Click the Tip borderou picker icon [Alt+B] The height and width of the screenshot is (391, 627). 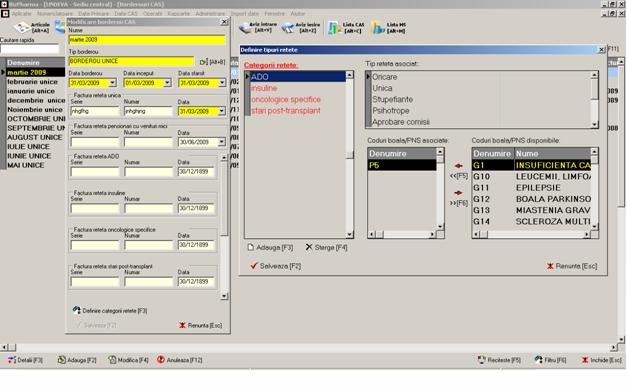pos(204,62)
